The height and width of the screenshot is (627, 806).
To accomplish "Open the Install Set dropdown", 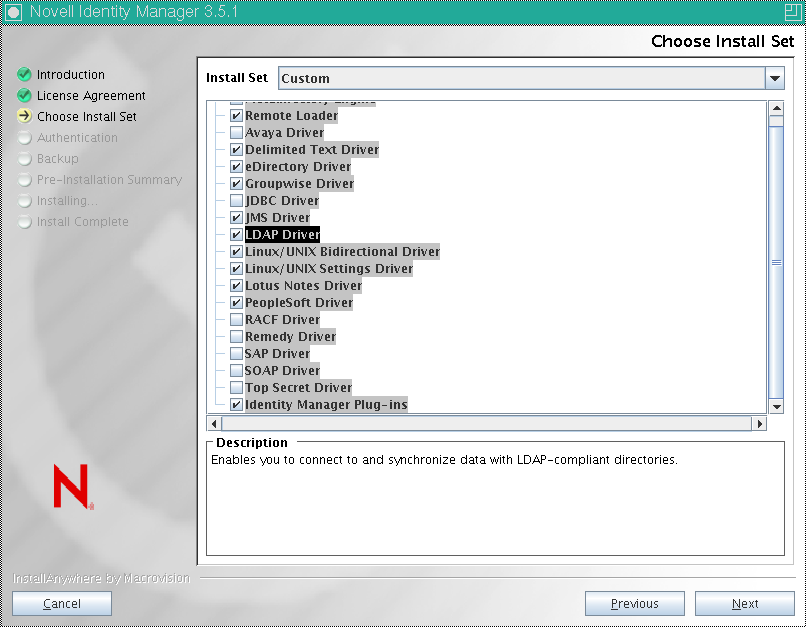I will (x=776, y=78).
